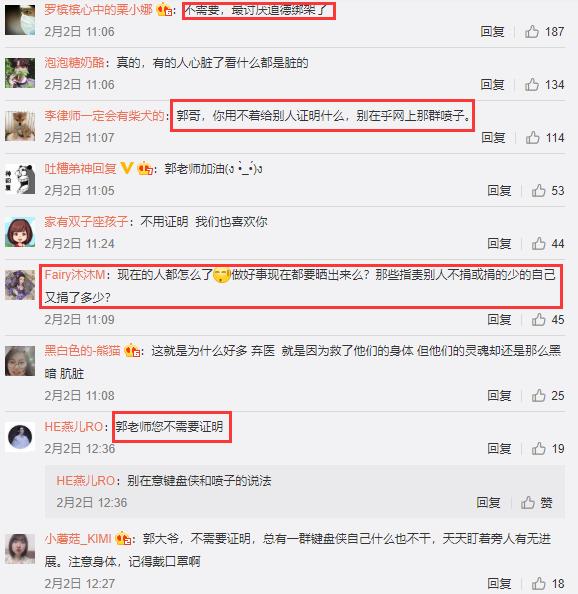Screen dimensions: 578x594
Task: Like 李律师一定会有柴犬的's comment
Action: (x=533, y=138)
